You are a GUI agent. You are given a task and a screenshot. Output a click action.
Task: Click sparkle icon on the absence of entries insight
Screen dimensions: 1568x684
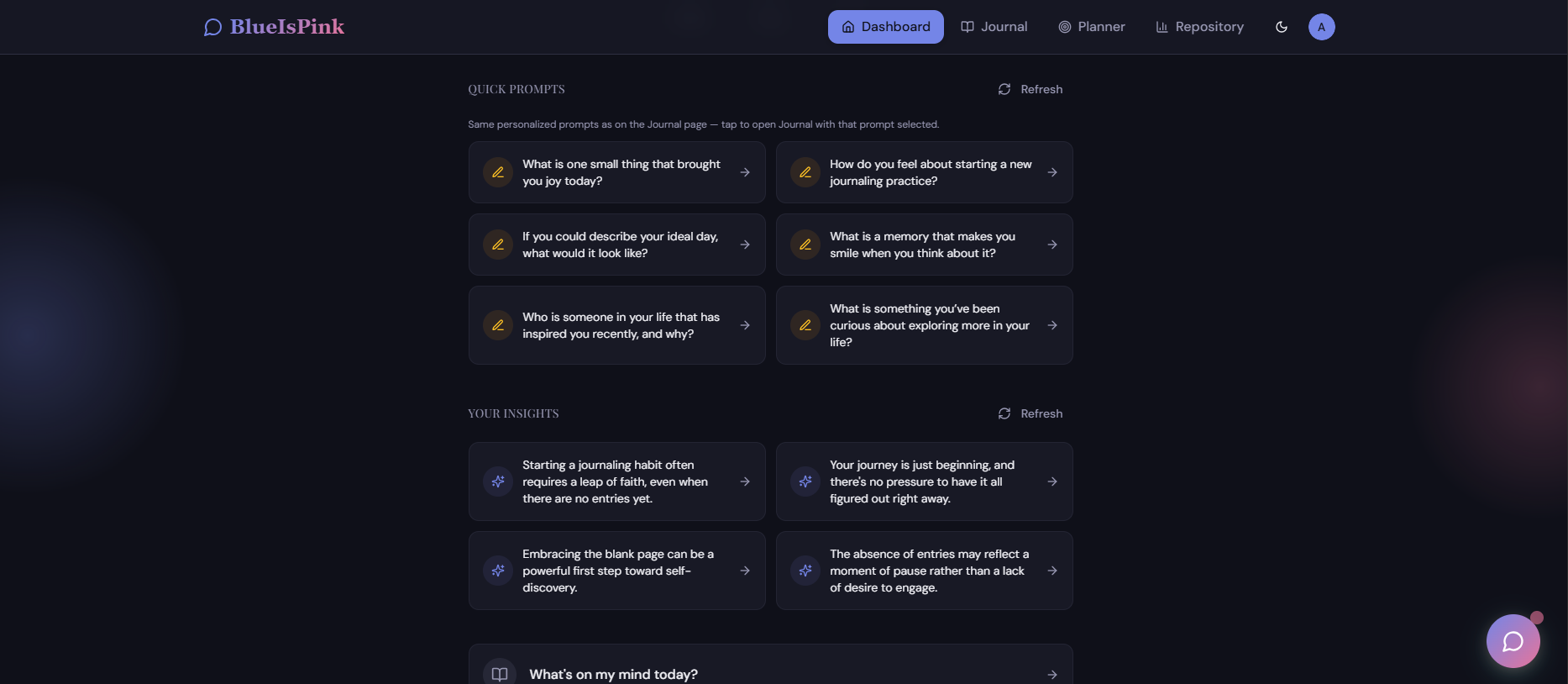pos(805,571)
